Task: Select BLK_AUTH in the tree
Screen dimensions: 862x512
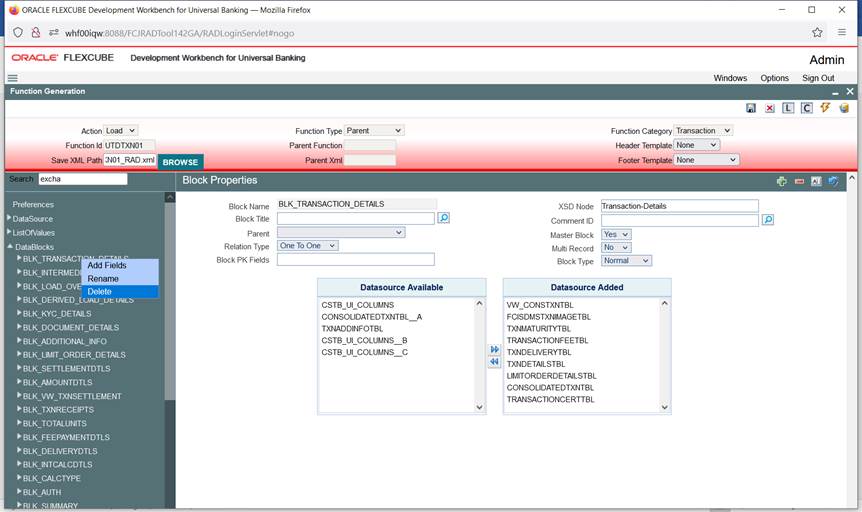Action: pos(42,492)
